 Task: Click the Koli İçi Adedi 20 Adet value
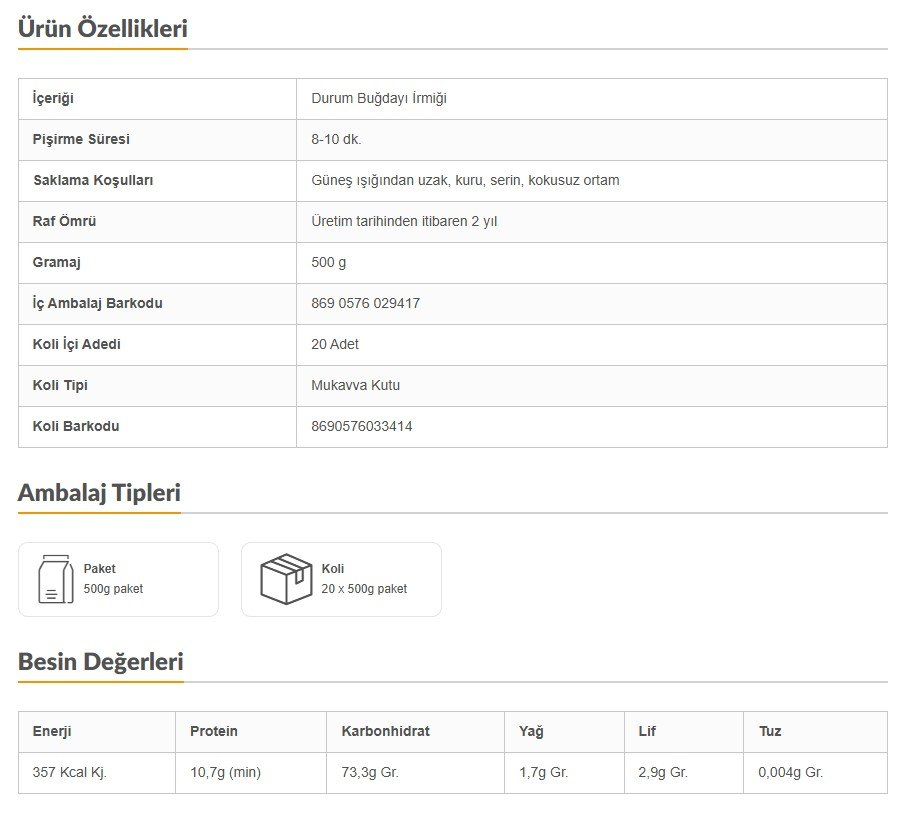click(335, 344)
